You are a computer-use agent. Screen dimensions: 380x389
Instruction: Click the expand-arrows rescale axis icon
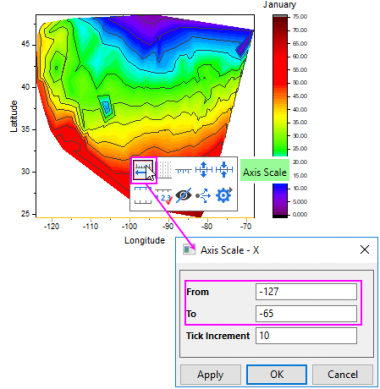pos(204,170)
